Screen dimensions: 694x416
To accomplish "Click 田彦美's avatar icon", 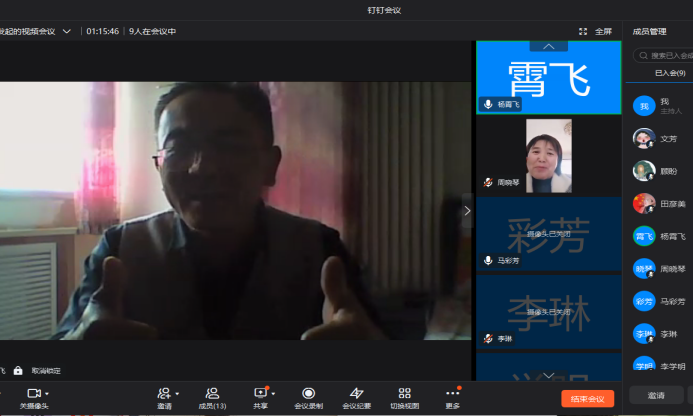I will pyautogui.click(x=644, y=204).
